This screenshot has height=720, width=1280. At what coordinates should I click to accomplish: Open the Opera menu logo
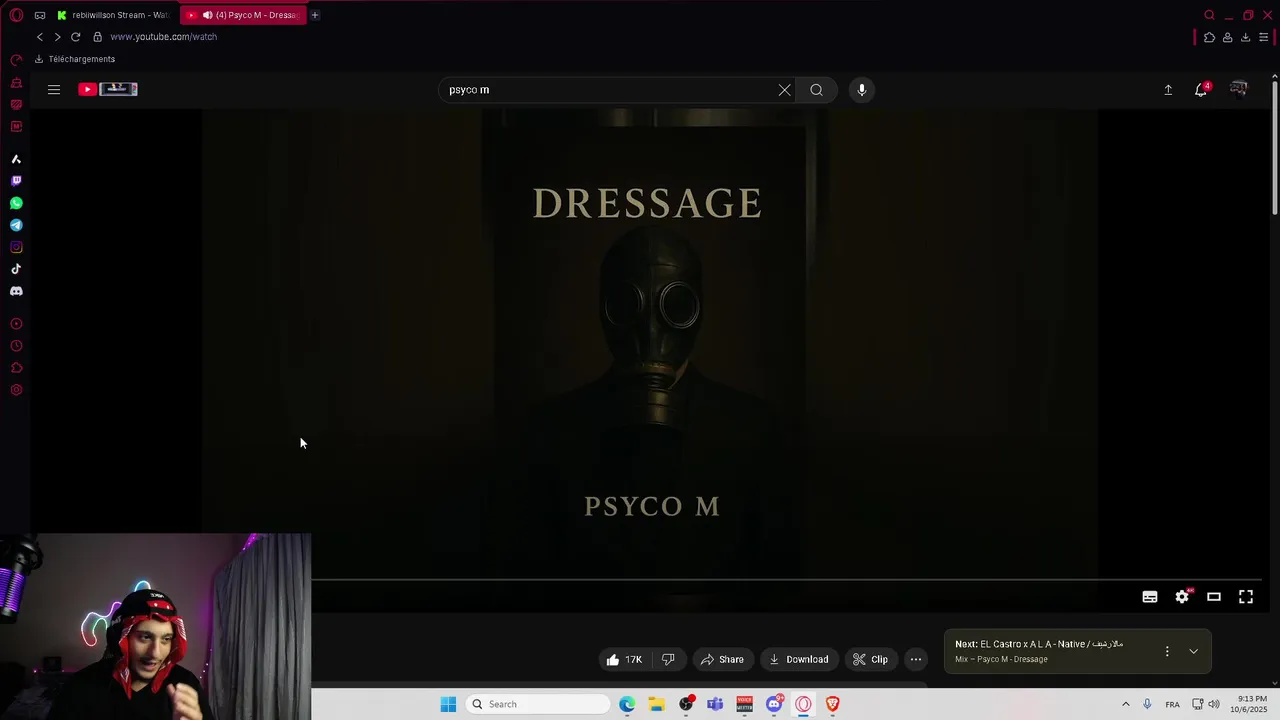coord(16,15)
